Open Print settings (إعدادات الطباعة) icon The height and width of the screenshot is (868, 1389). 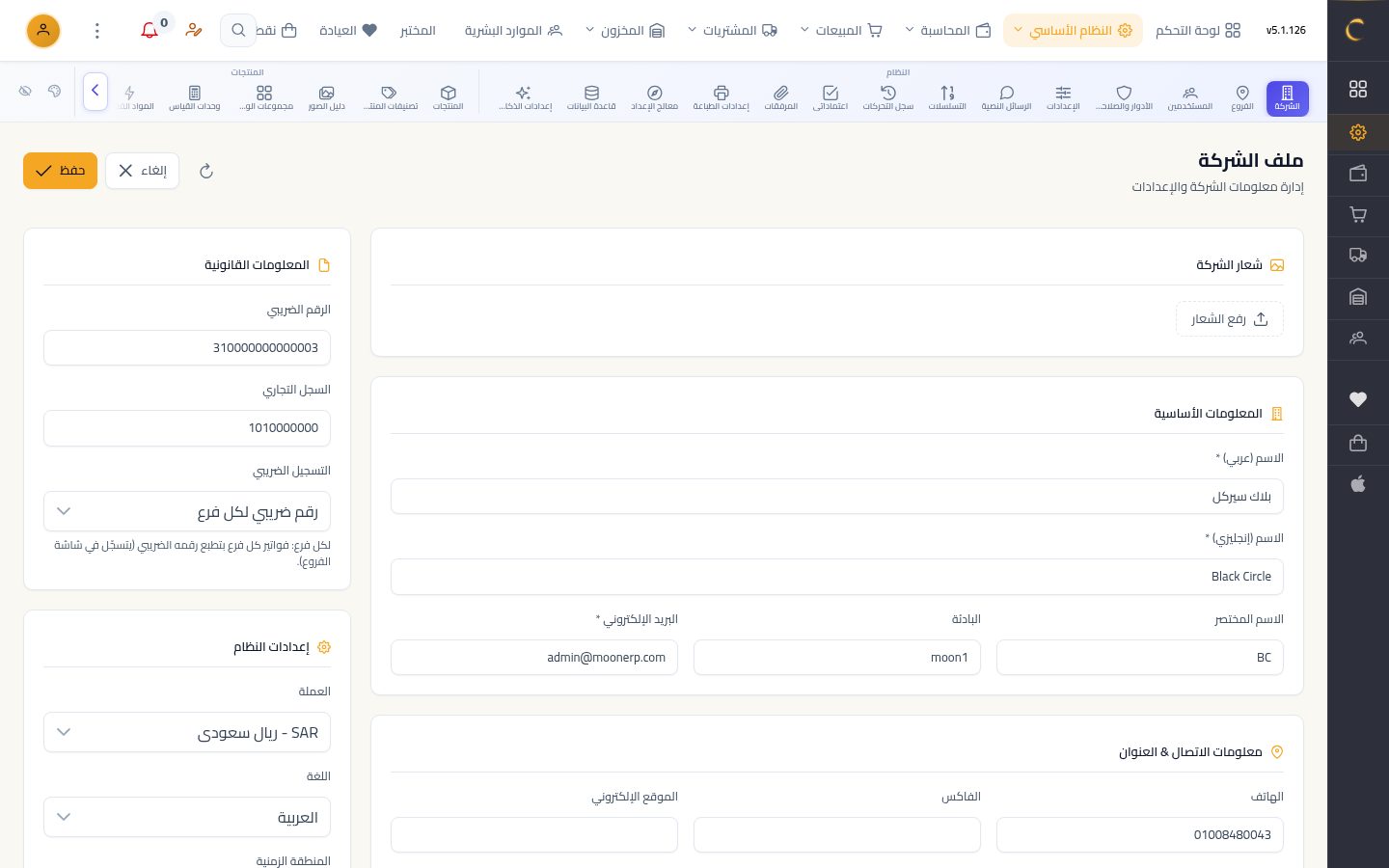point(721,97)
